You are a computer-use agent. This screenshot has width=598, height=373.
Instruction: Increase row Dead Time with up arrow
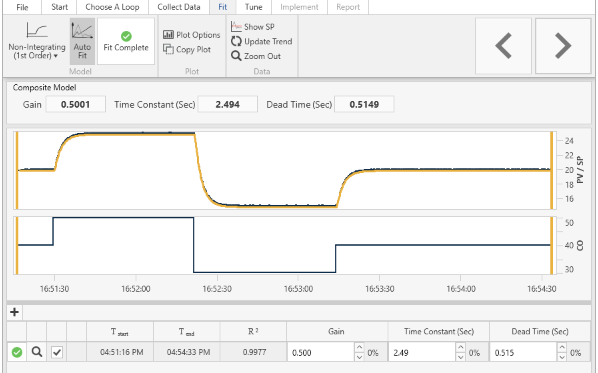coord(562,347)
